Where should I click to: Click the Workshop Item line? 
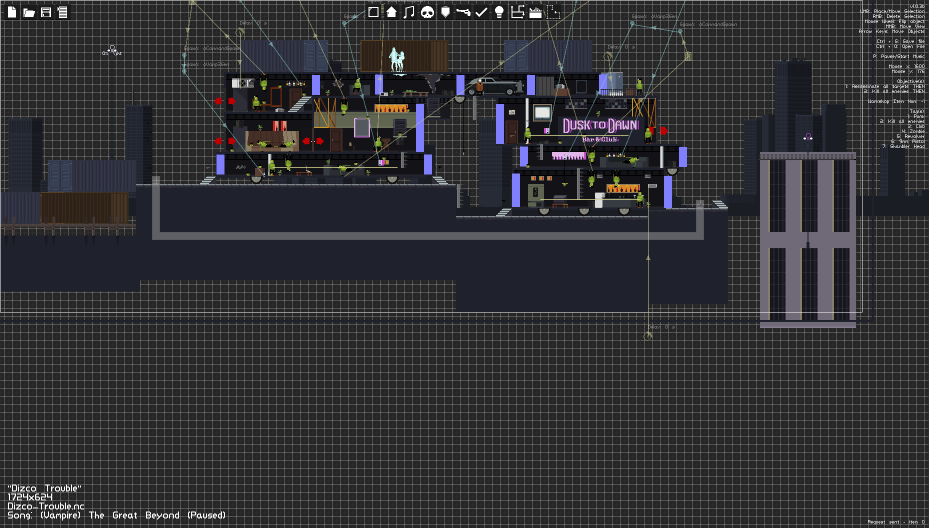point(896,101)
